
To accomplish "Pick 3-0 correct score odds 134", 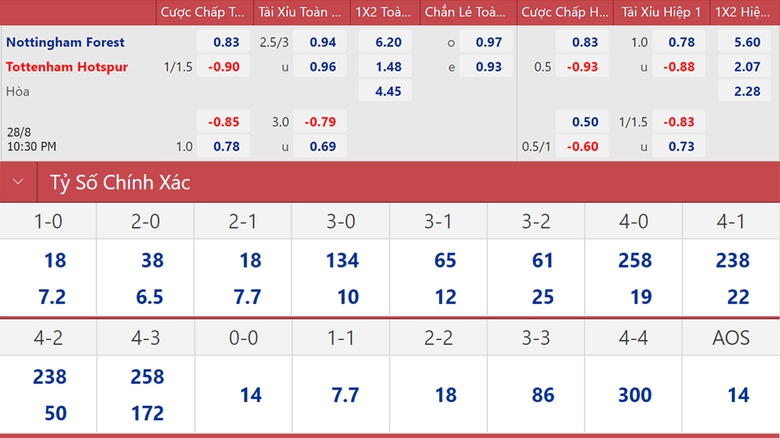I will 342,261.
